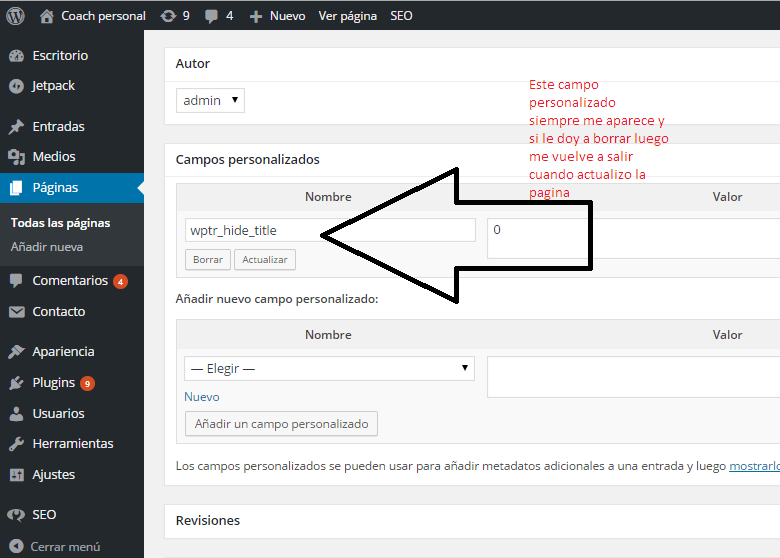Click Añadir un campo personalizado button

282,424
